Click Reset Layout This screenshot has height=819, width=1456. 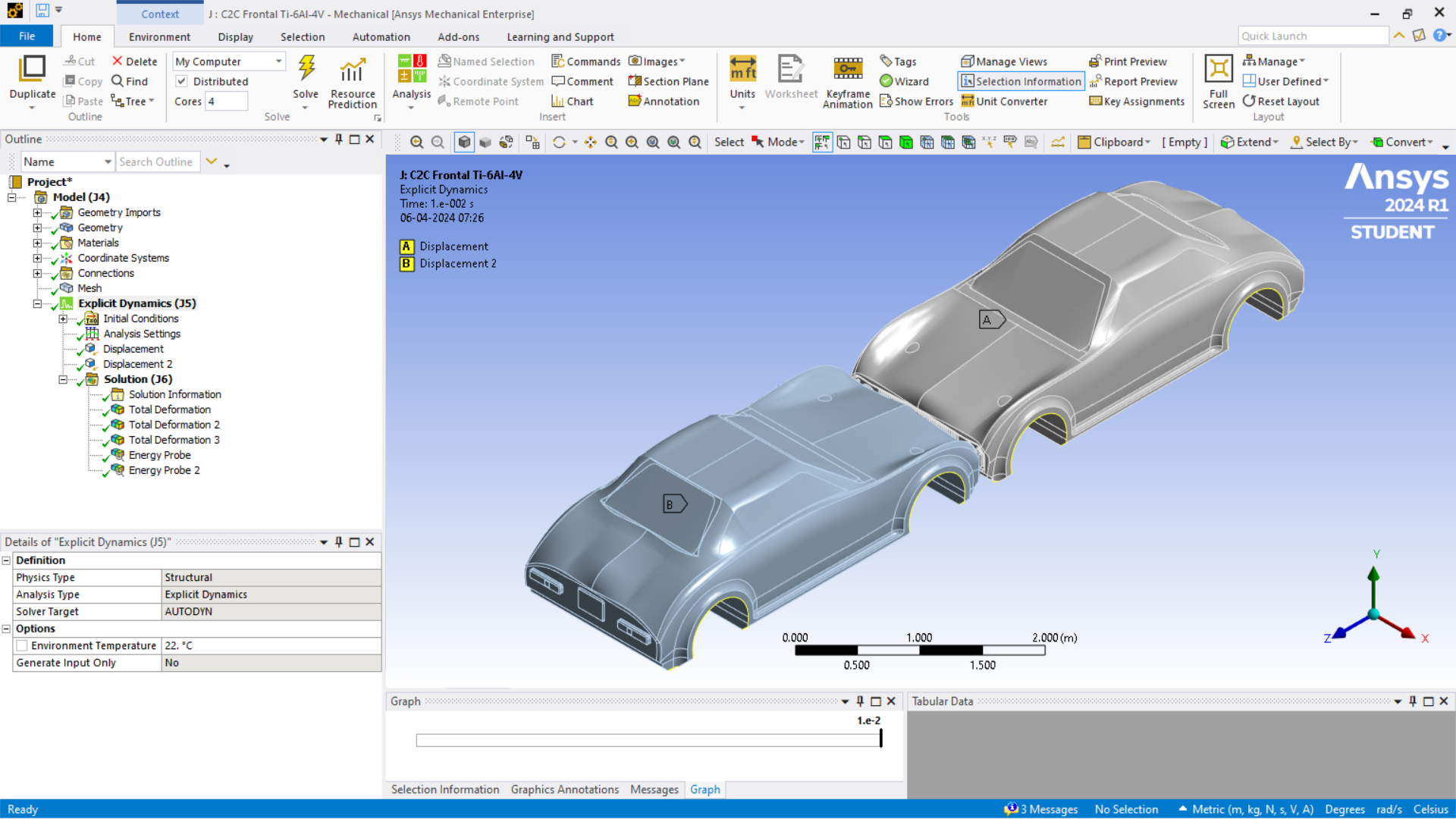tap(1281, 101)
